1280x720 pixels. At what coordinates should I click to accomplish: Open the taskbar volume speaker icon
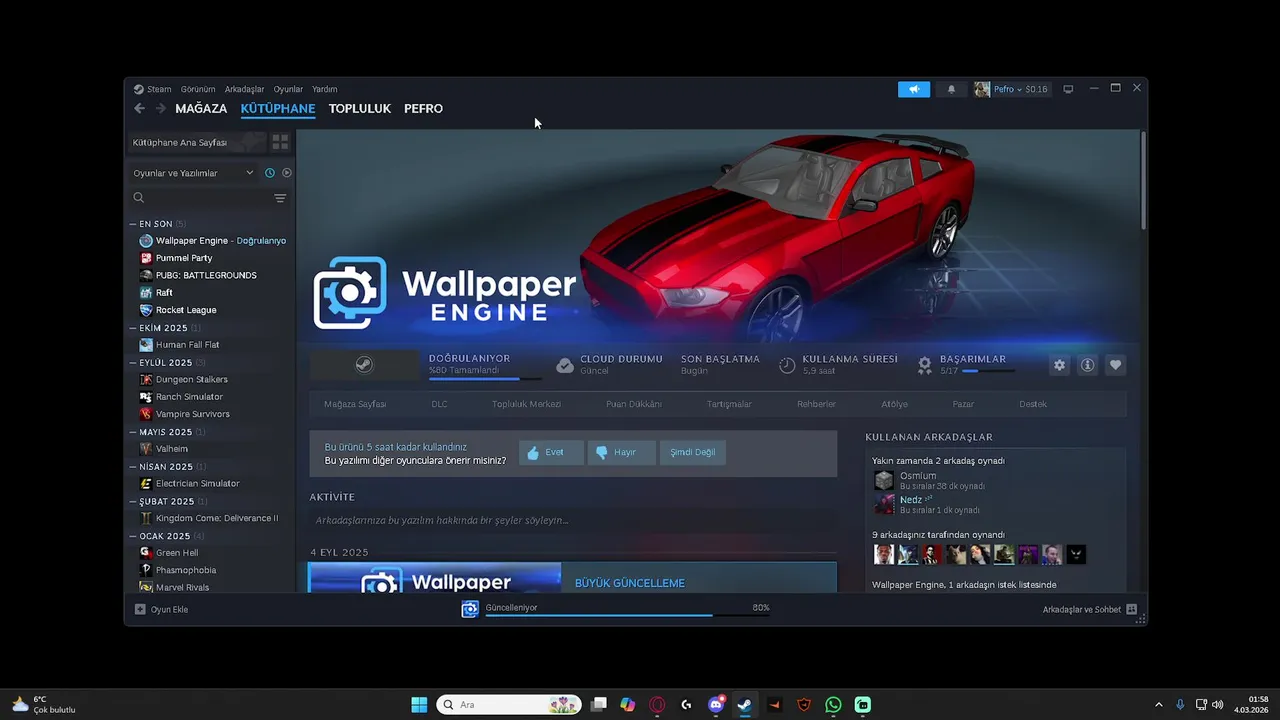tap(1218, 705)
